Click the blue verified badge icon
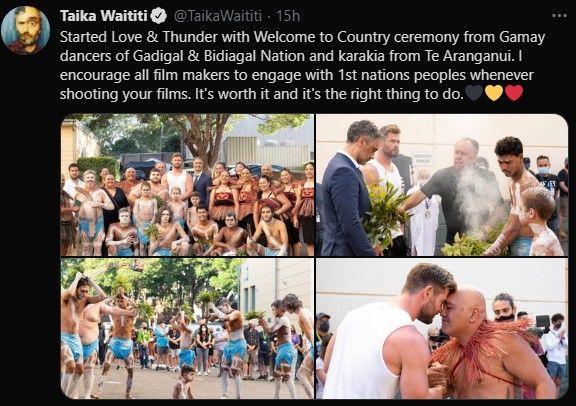The width and height of the screenshot is (576, 406). coord(159,16)
